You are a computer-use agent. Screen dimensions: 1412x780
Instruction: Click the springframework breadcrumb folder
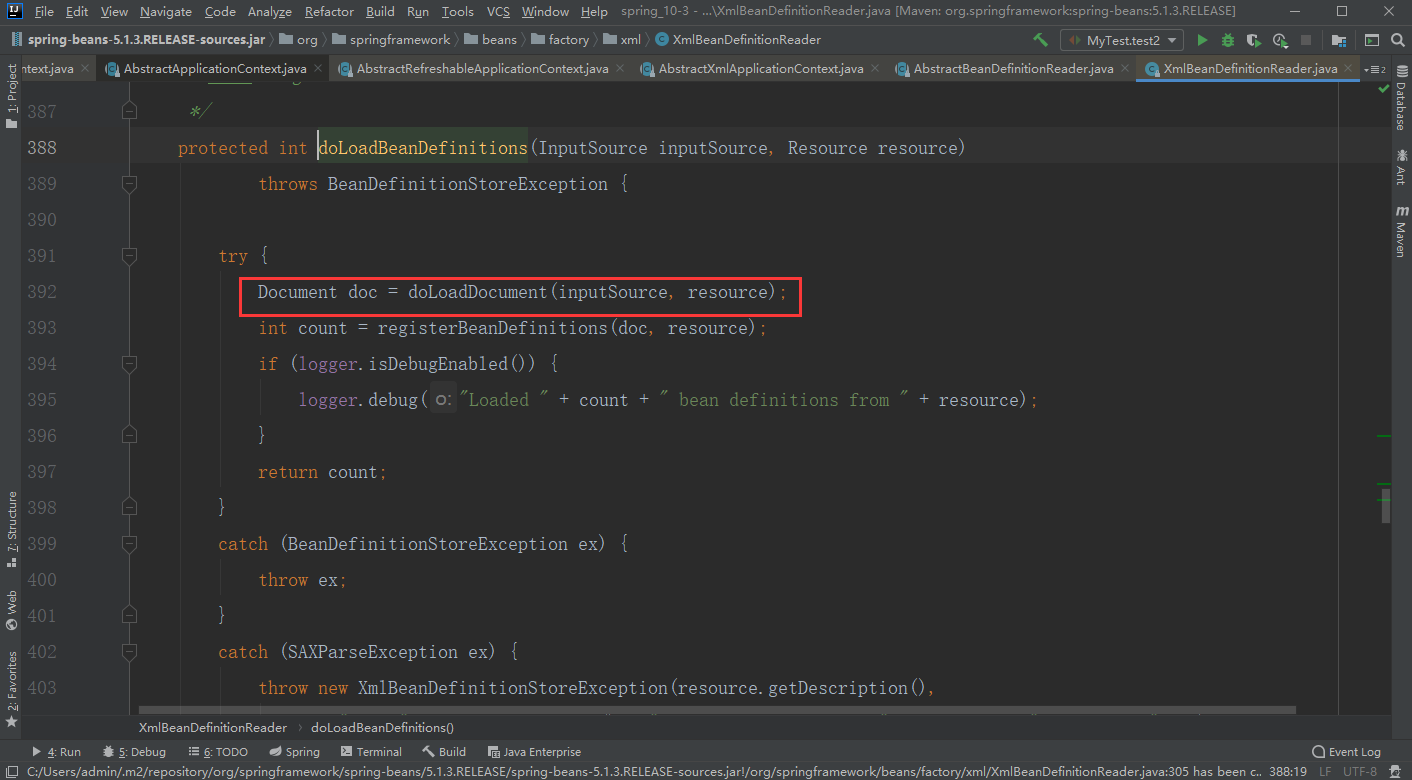[393, 40]
